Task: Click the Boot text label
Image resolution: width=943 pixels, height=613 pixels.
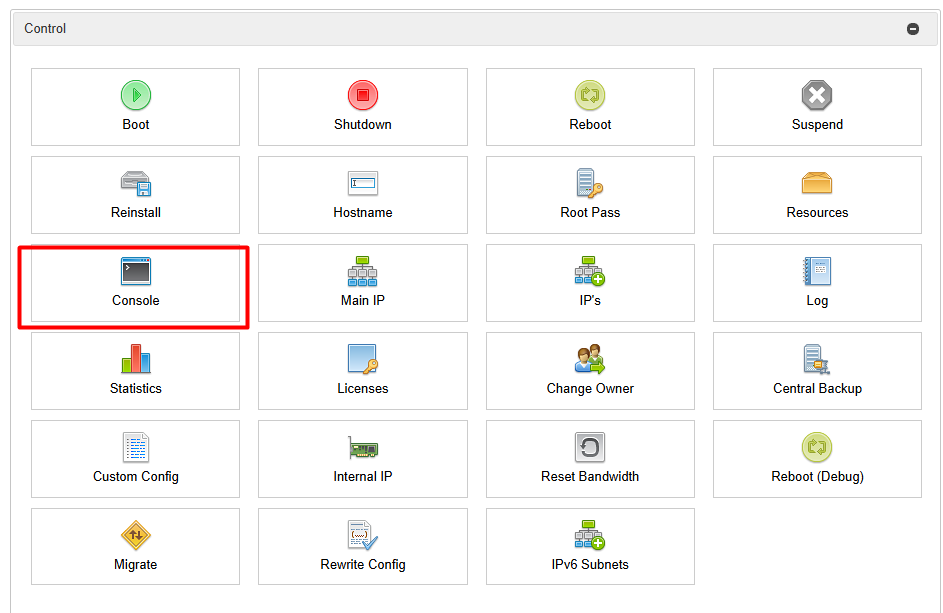Action: pyautogui.click(x=136, y=125)
